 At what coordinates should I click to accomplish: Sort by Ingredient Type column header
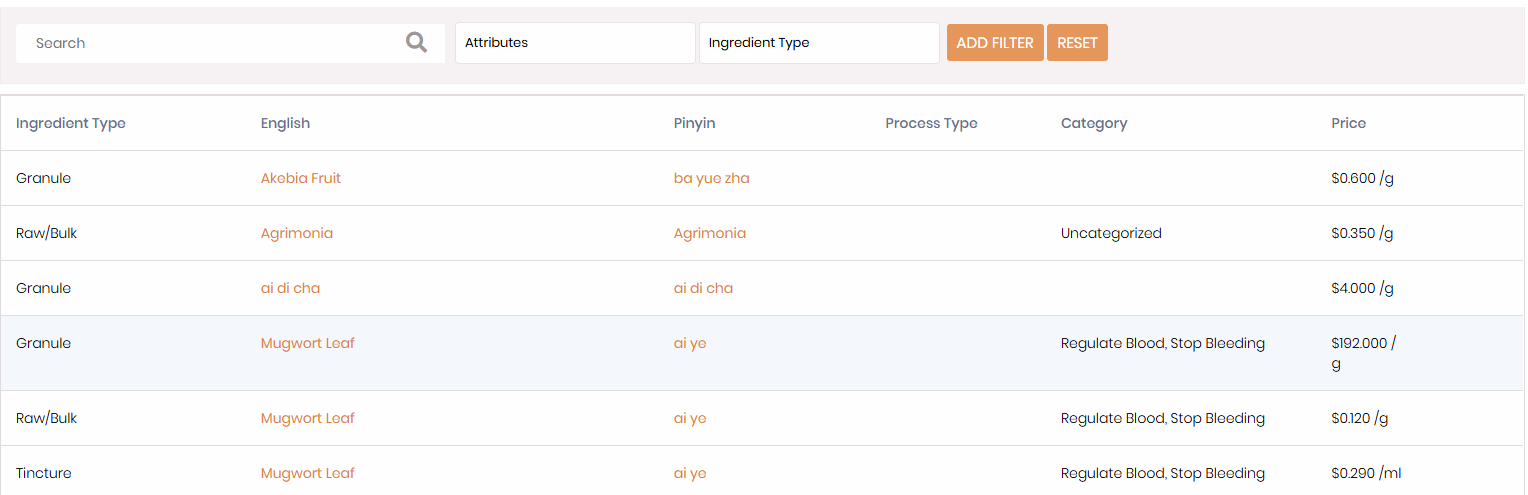click(71, 123)
